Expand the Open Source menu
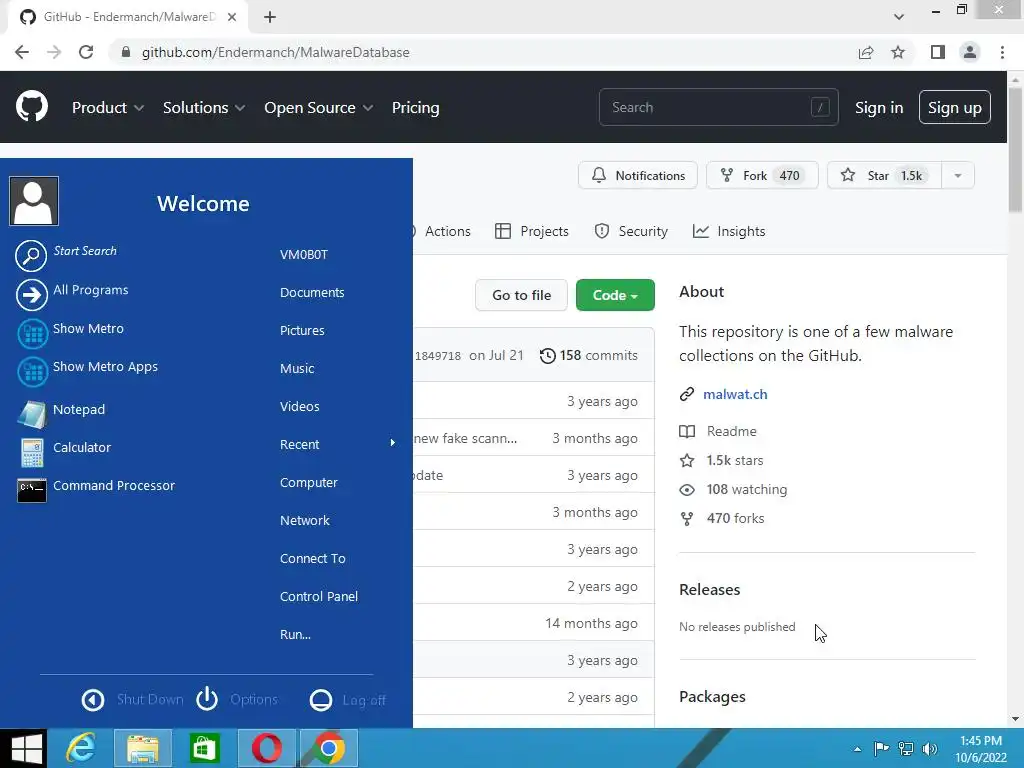 tap(318, 108)
